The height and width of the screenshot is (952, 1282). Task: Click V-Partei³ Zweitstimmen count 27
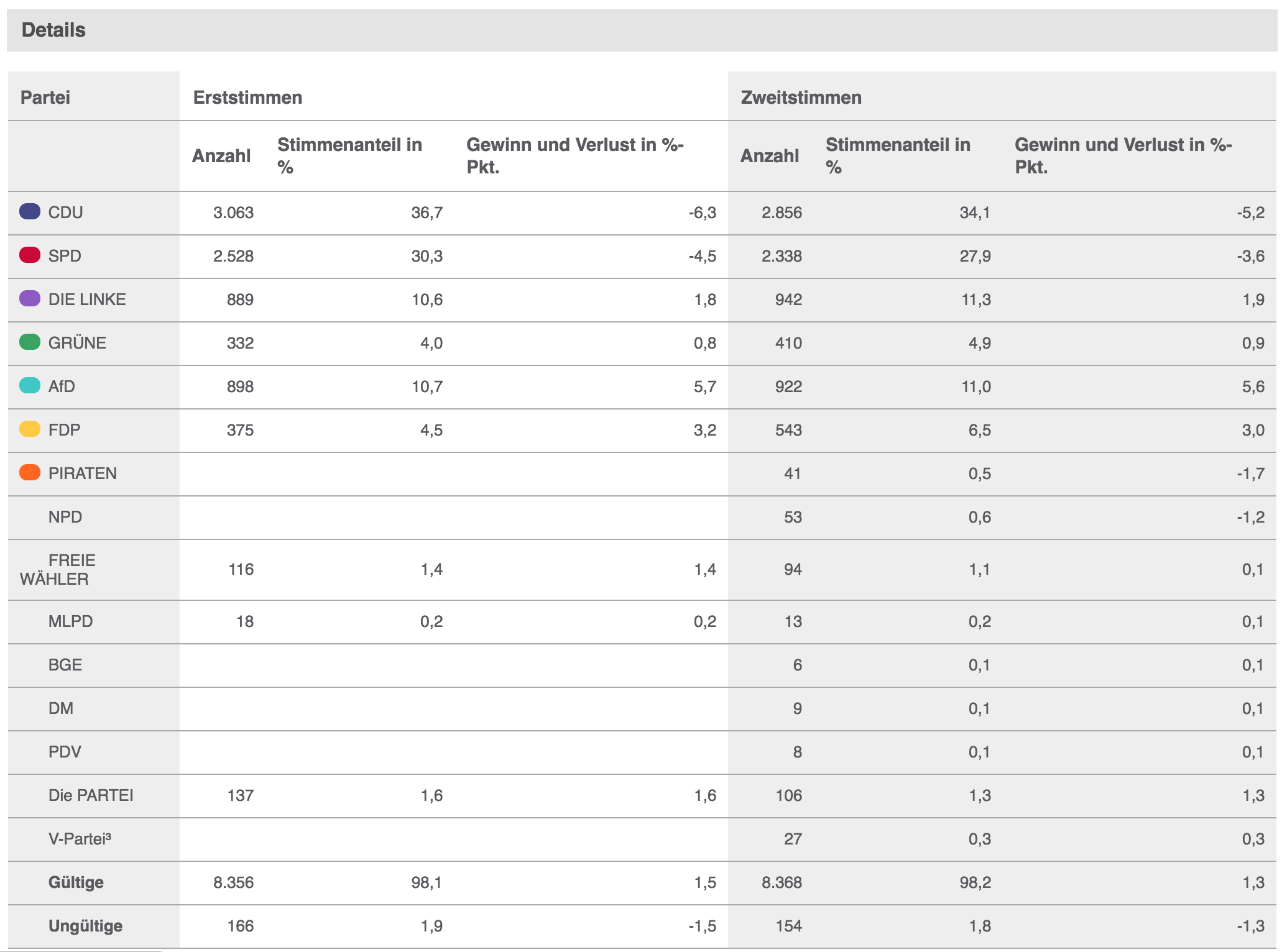coord(793,839)
